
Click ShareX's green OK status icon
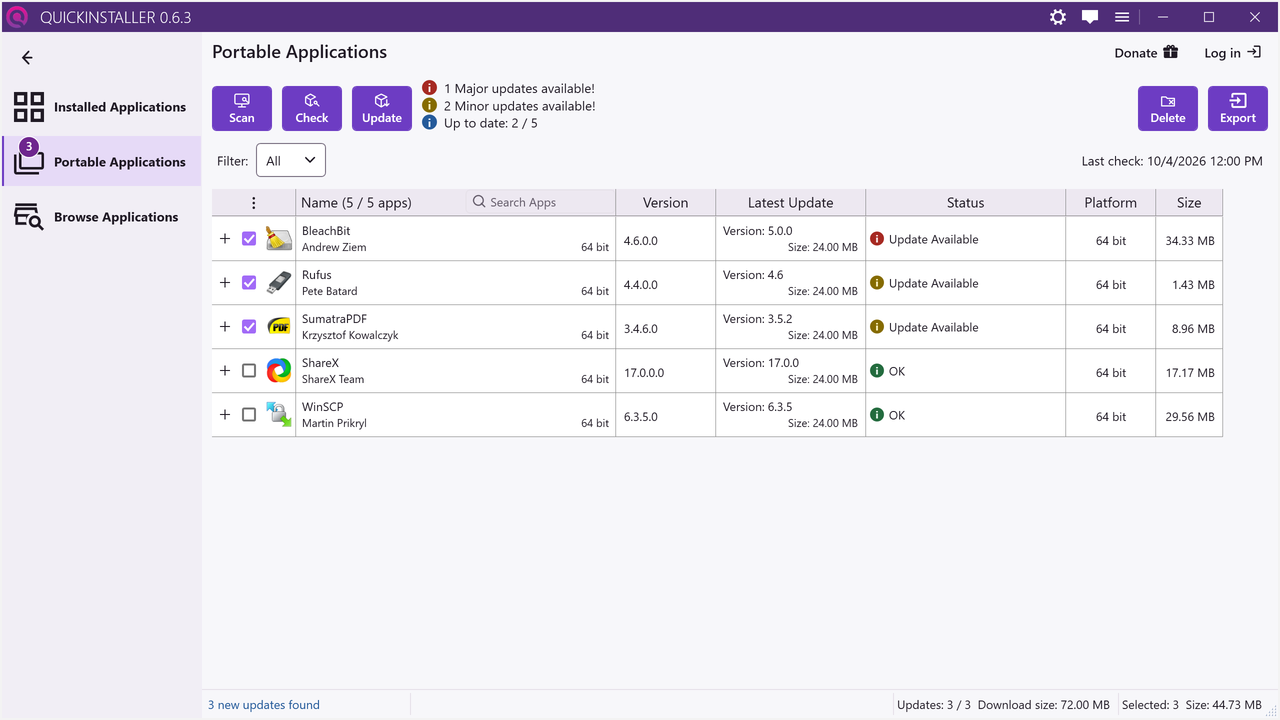click(877, 371)
